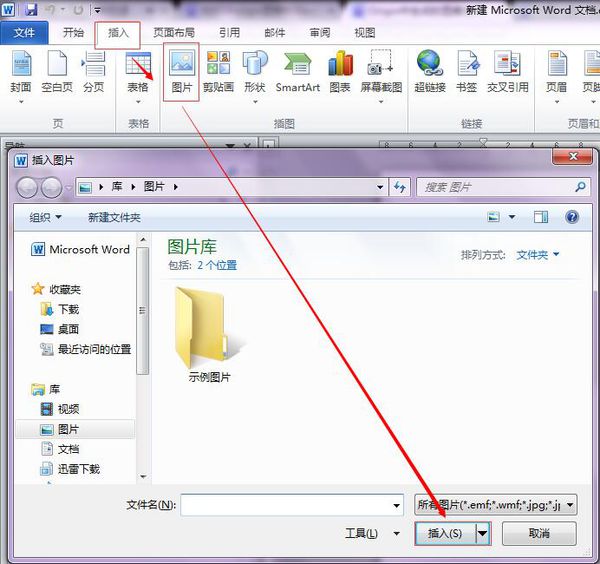Select Pictures (图片) library in sidebar
600x564 pixels.
(x=75, y=429)
